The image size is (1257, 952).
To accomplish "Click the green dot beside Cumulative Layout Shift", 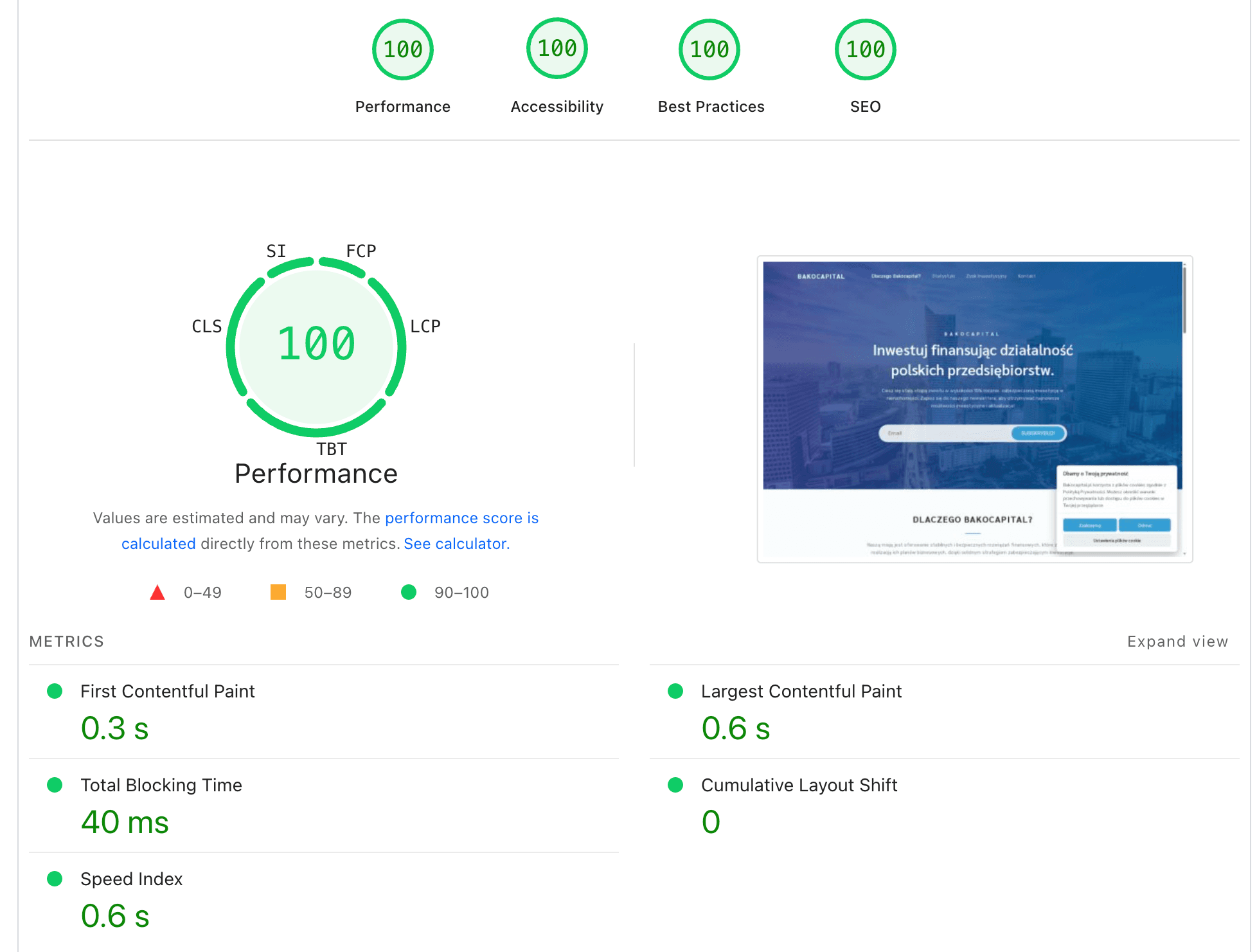I will (x=675, y=785).
